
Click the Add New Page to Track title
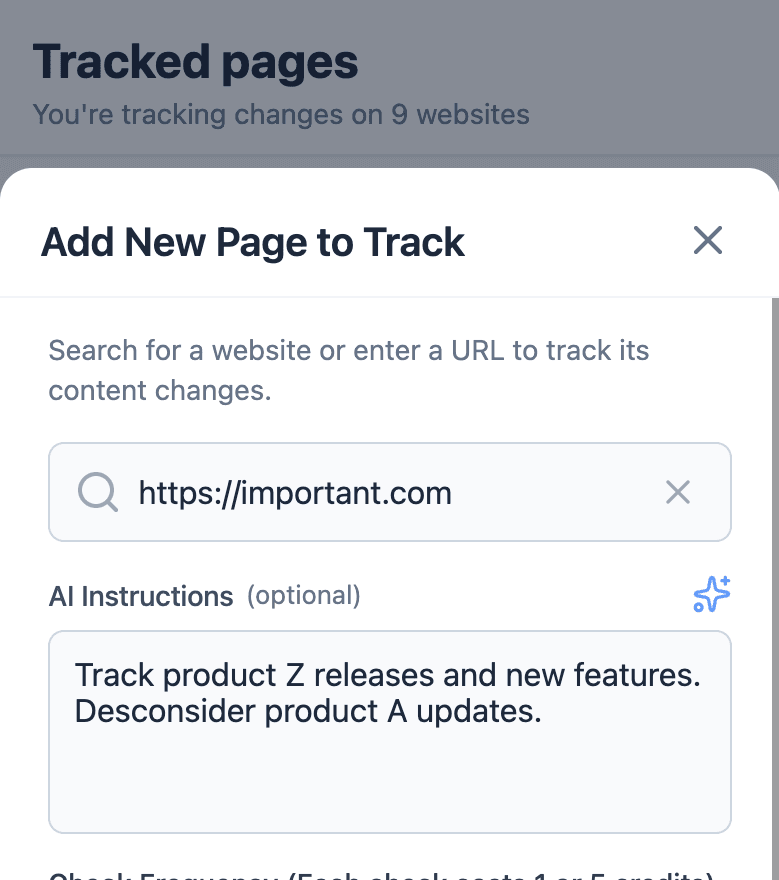pyautogui.click(x=252, y=242)
